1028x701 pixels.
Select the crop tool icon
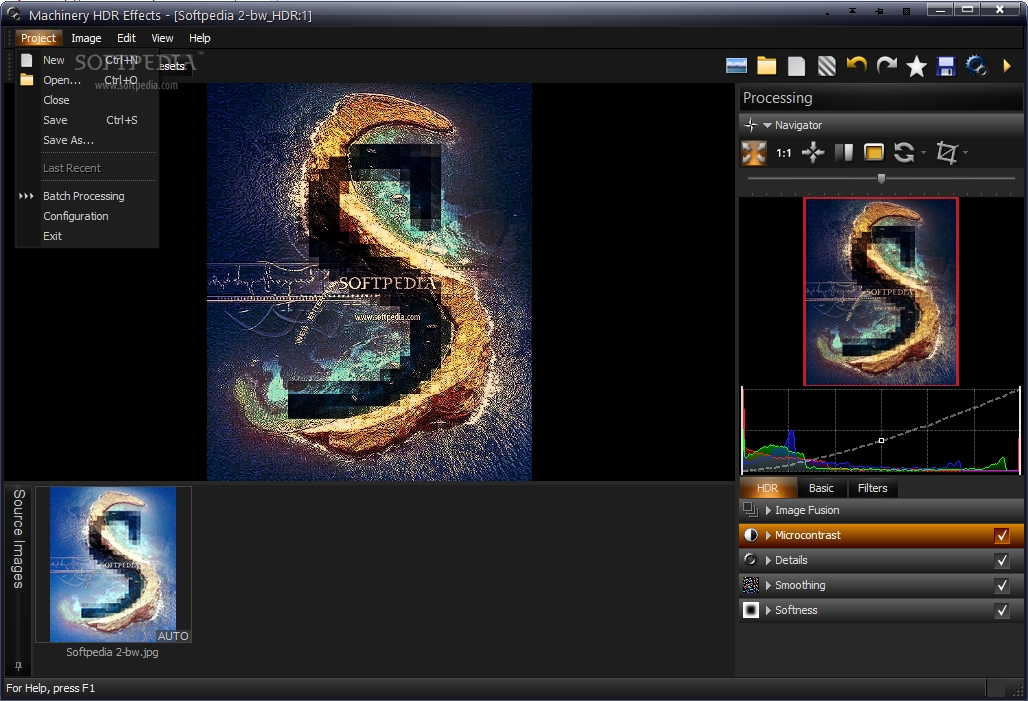coord(947,153)
